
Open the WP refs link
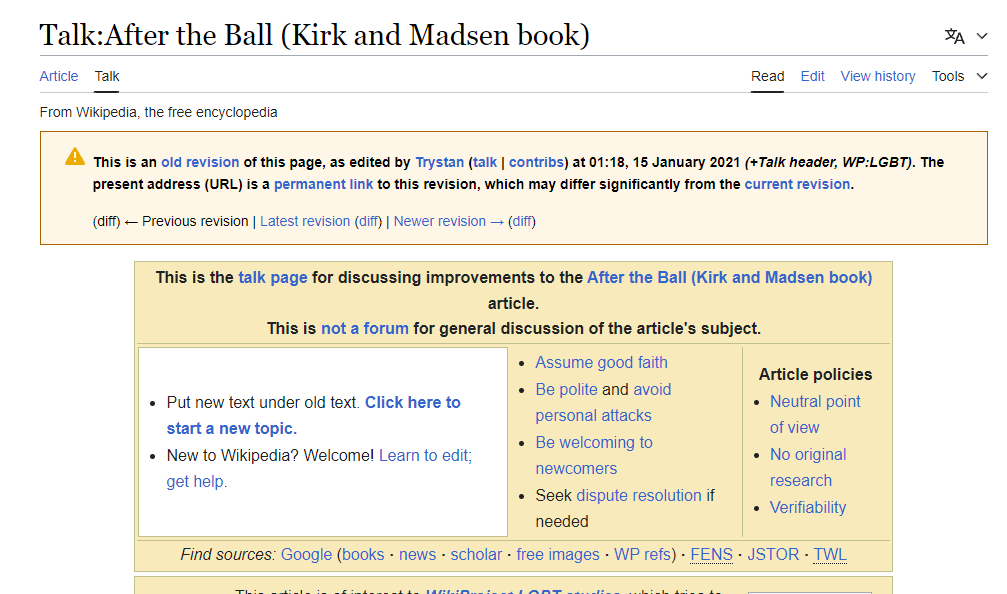point(642,555)
